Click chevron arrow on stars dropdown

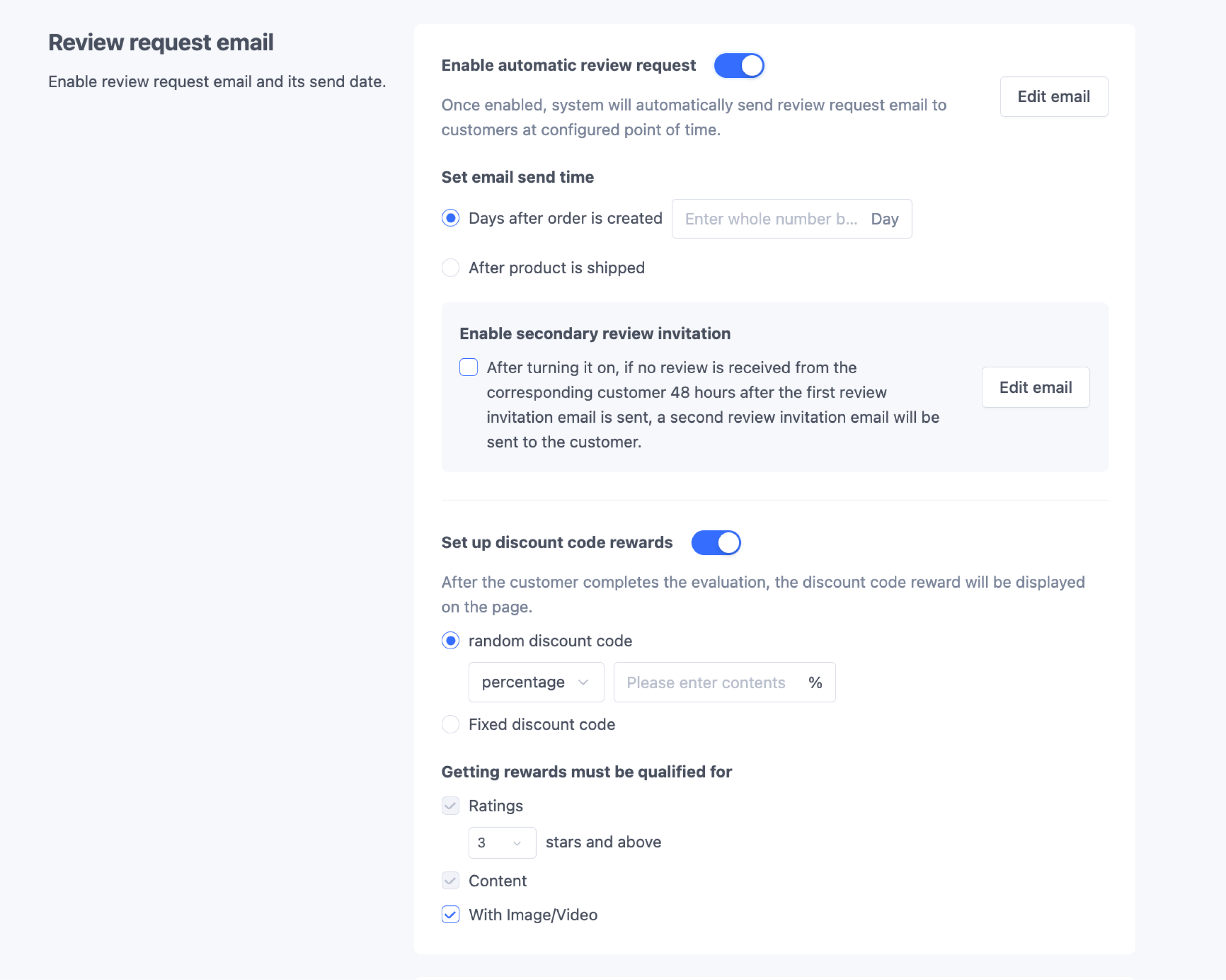tap(517, 843)
